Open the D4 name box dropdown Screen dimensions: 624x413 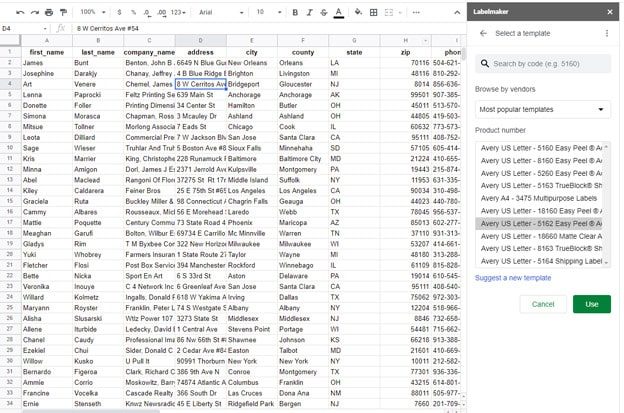45,29
